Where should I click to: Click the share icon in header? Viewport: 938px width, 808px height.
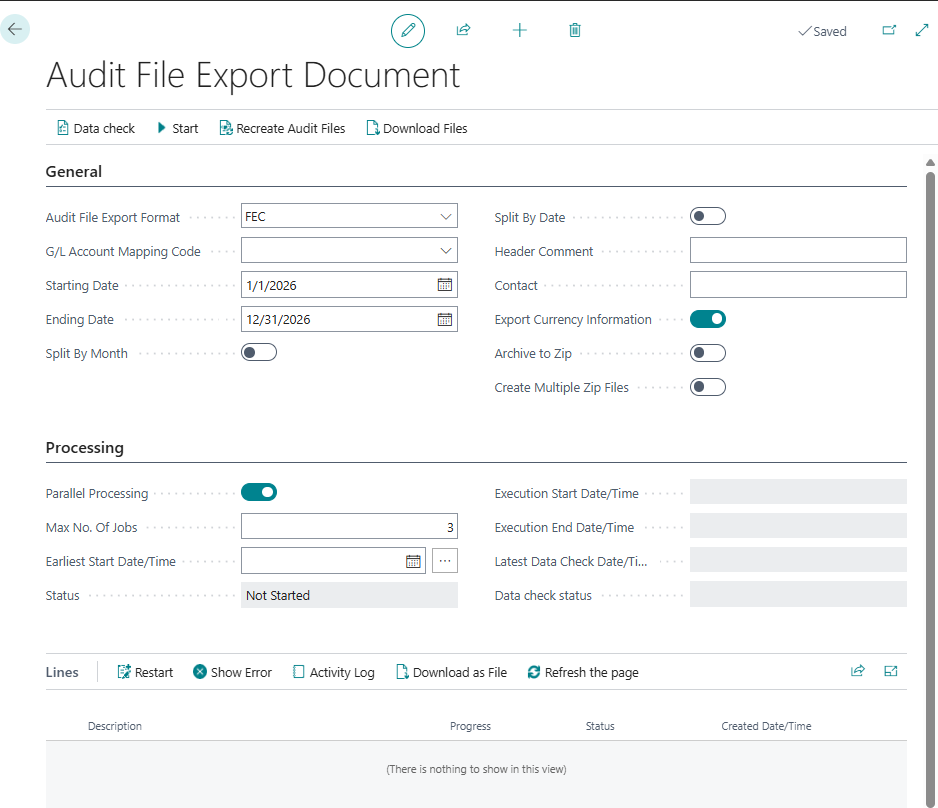tap(464, 30)
